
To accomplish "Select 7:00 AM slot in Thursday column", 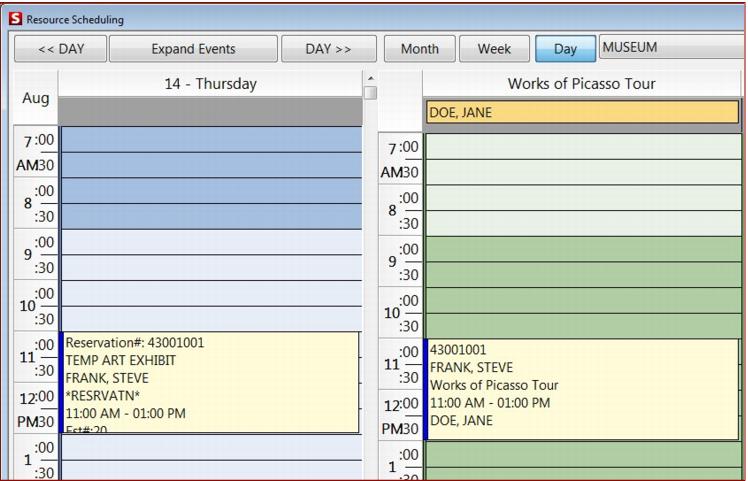I will [x=210, y=139].
